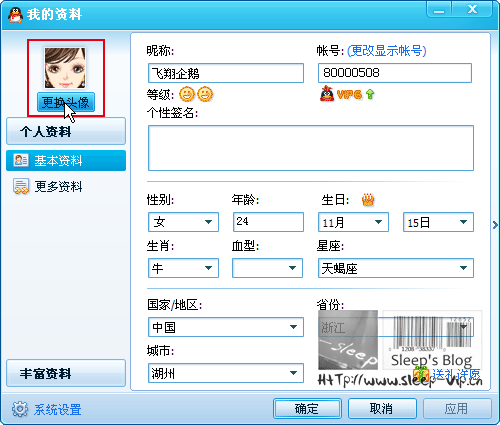Open the 丰富资料 section header
The width and height of the screenshot is (500, 425).
[x=66, y=373]
